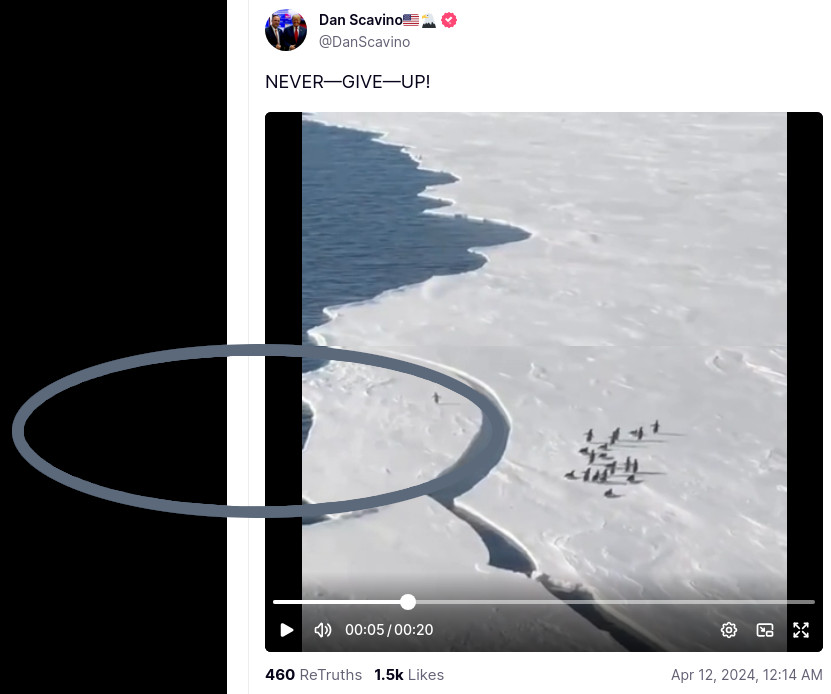The height and width of the screenshot is (694, 831).
Task: Open video settings gear icon
Action: 729,630
